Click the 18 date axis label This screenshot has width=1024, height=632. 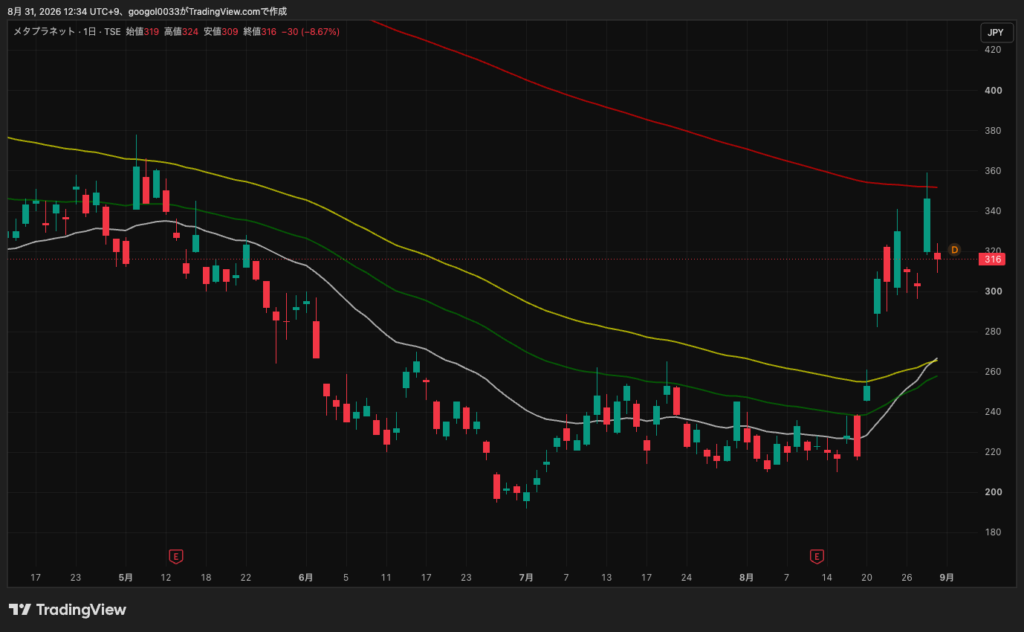tap(206, 577)
